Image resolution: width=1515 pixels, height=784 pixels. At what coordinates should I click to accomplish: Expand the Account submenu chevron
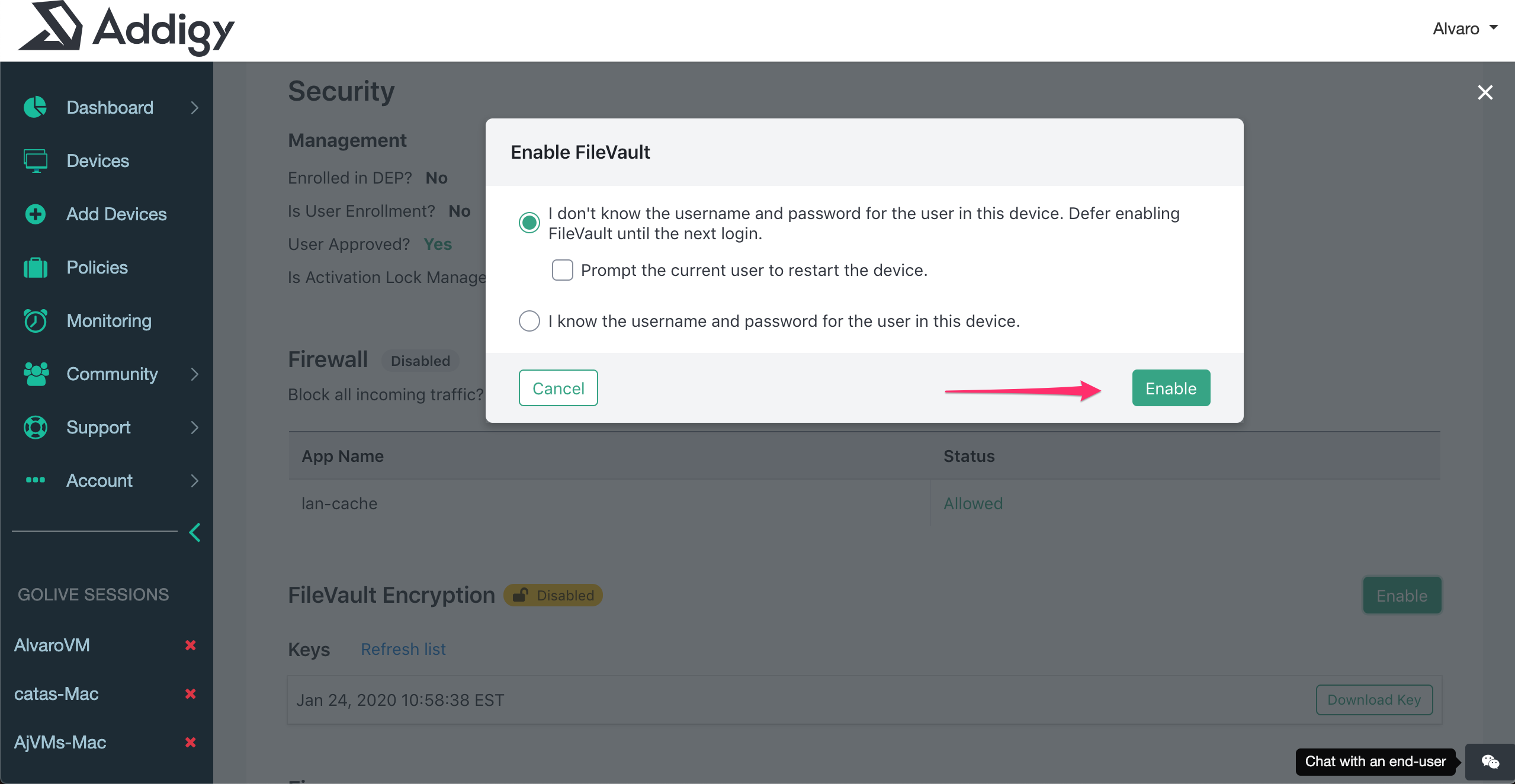pos(194,480)
